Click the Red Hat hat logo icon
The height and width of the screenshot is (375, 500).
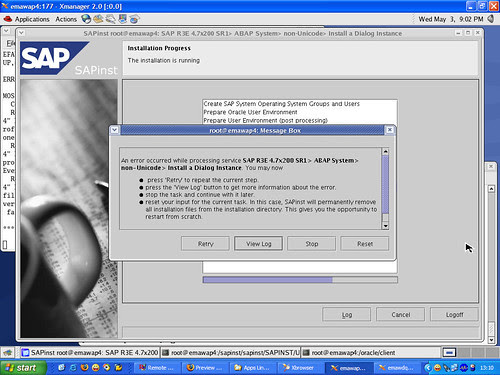(x=8, y=19)
